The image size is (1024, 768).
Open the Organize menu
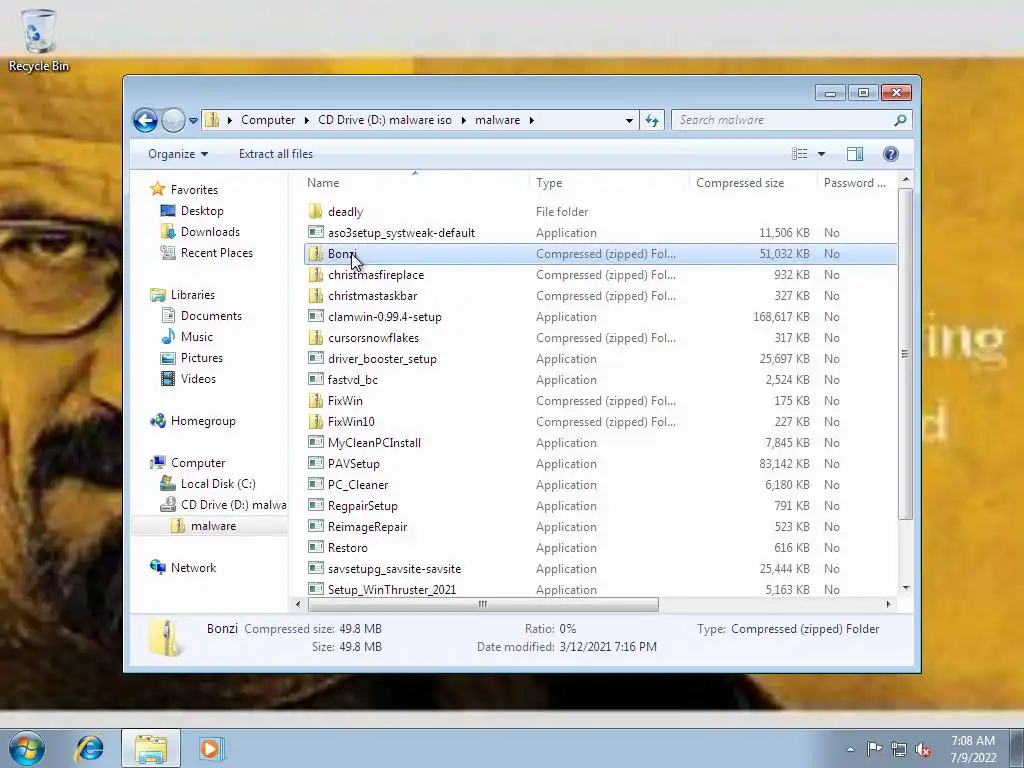tap(178, 154)
